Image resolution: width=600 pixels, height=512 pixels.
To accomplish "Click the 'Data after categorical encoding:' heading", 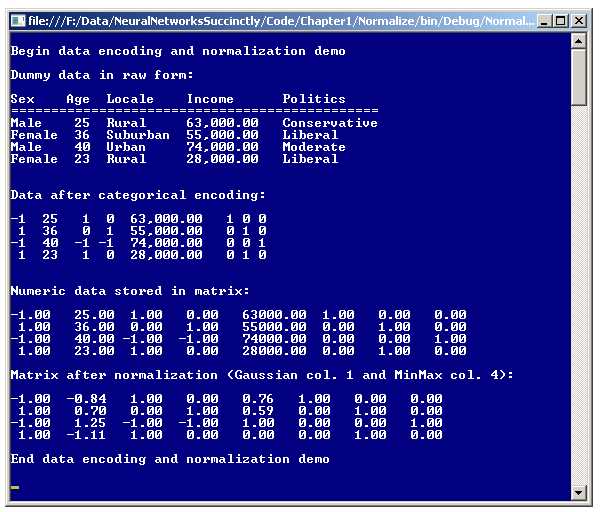I will [138, 195].
